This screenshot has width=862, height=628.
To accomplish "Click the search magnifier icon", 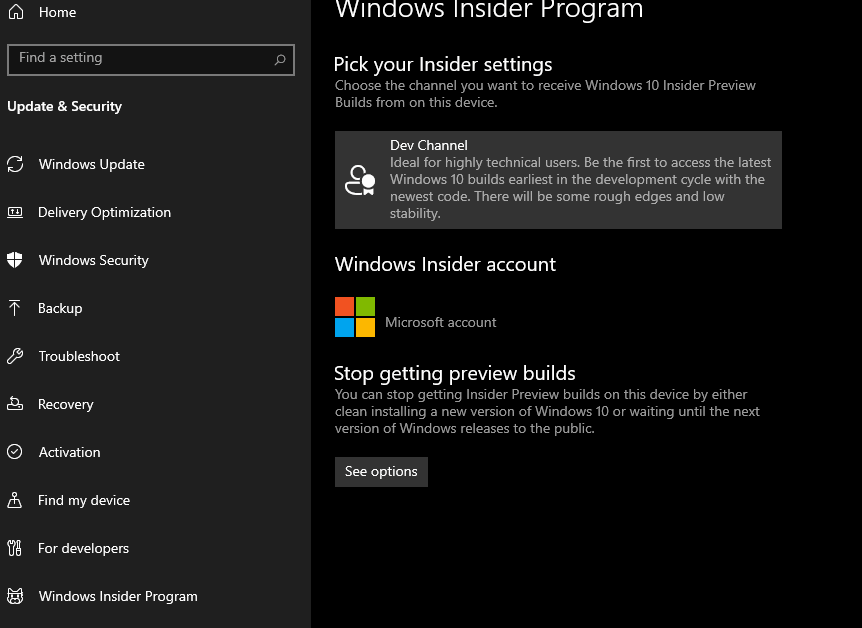I will 280,59.
